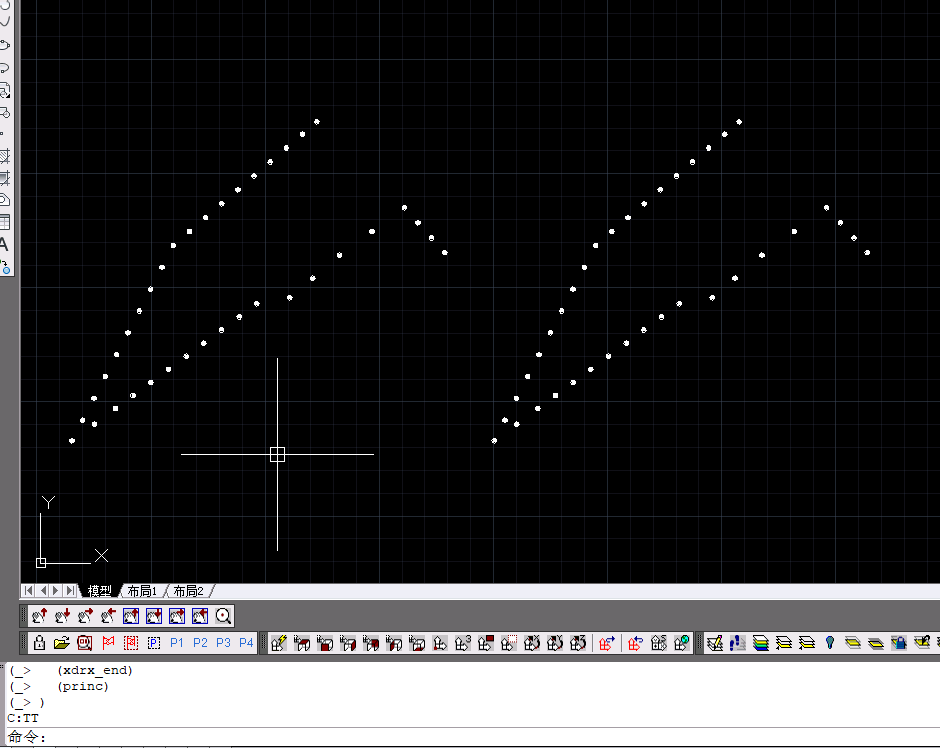This screenshot has height=748, width=940.
Task: Click the UCS dashed red rectangle icon
Action: pyautogui.click(x=509, y=643)
